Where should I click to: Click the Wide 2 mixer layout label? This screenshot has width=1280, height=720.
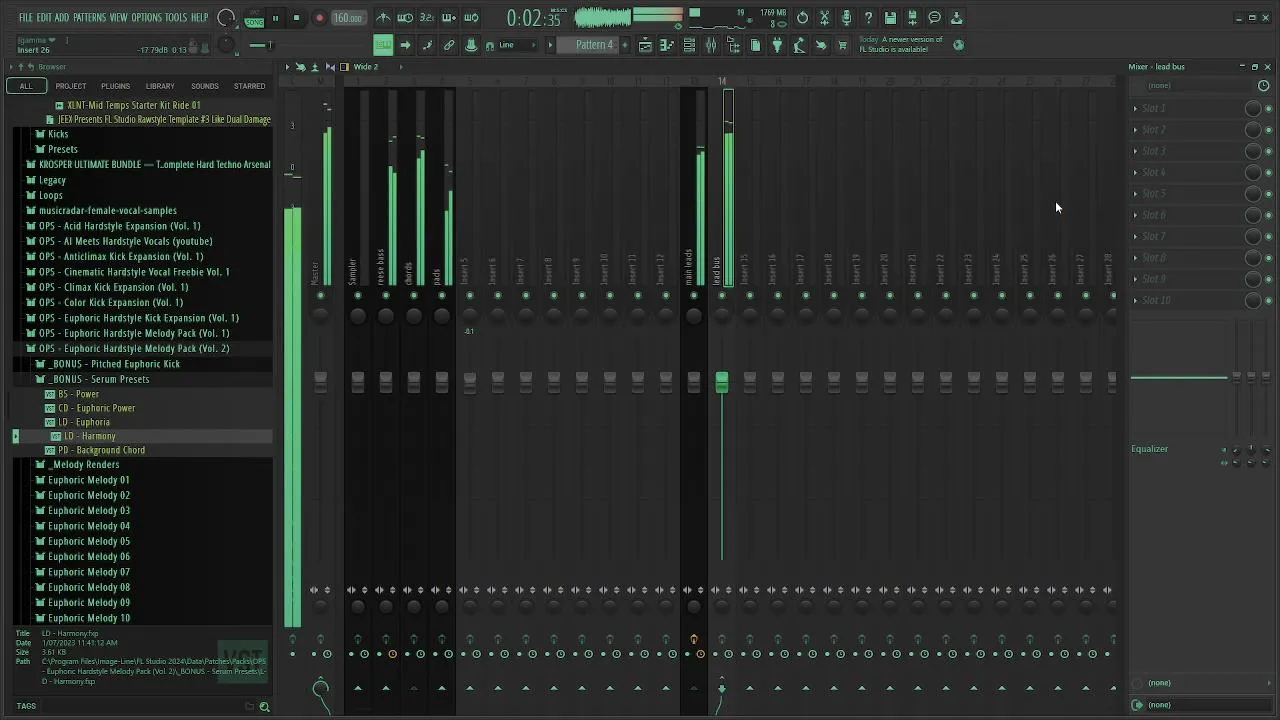[366, 67]
